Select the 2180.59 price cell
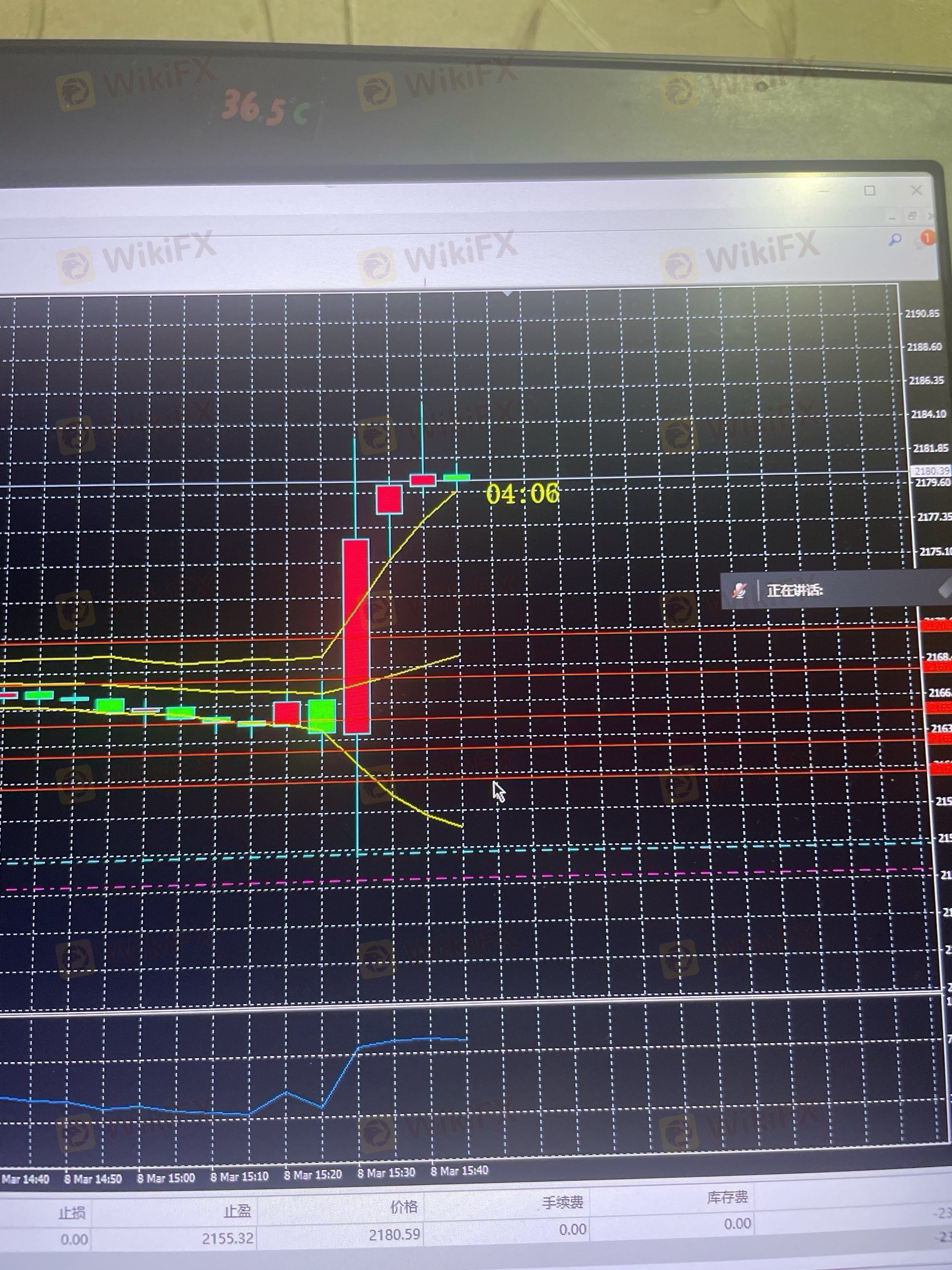Screen dimensions: 952x1270 coord(394,1234)
